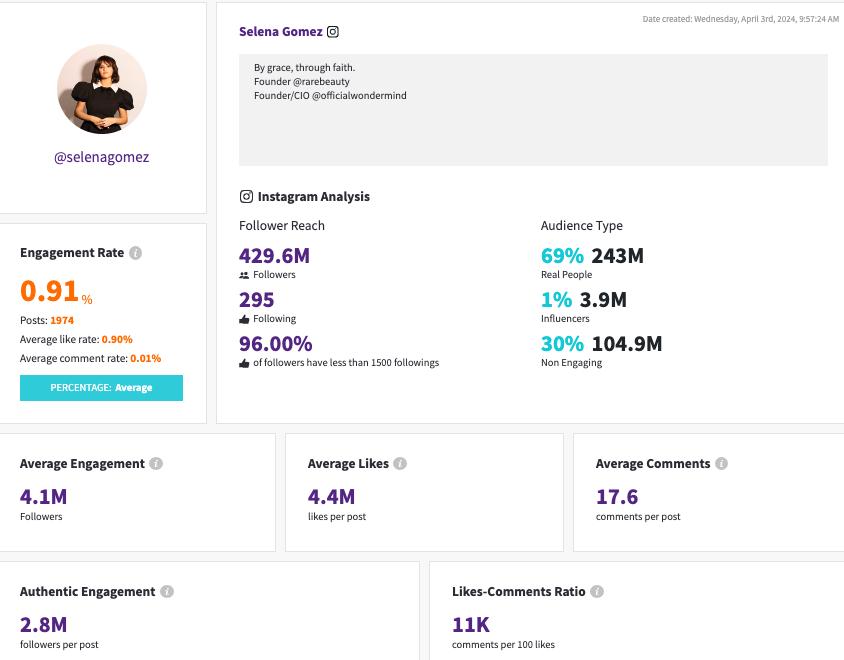Click the PERCENTAGE: Average button
The image size is (844, 660).
(x=101, y=388)
